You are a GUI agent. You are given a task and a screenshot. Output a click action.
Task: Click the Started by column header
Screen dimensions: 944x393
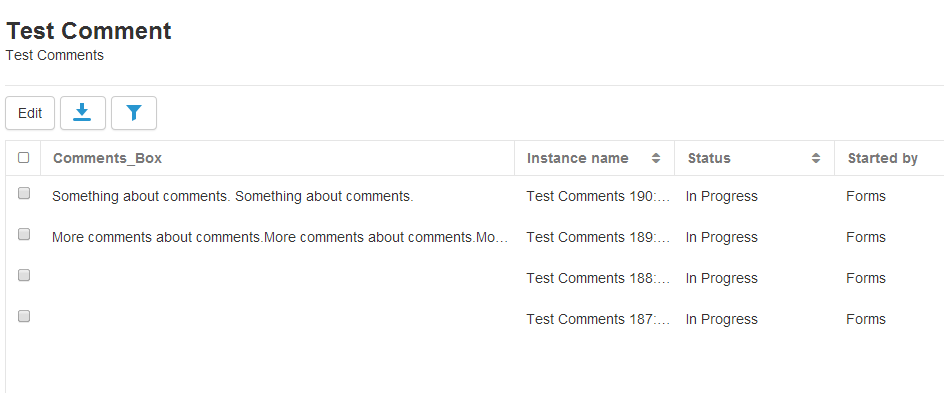tap(883, 158)
